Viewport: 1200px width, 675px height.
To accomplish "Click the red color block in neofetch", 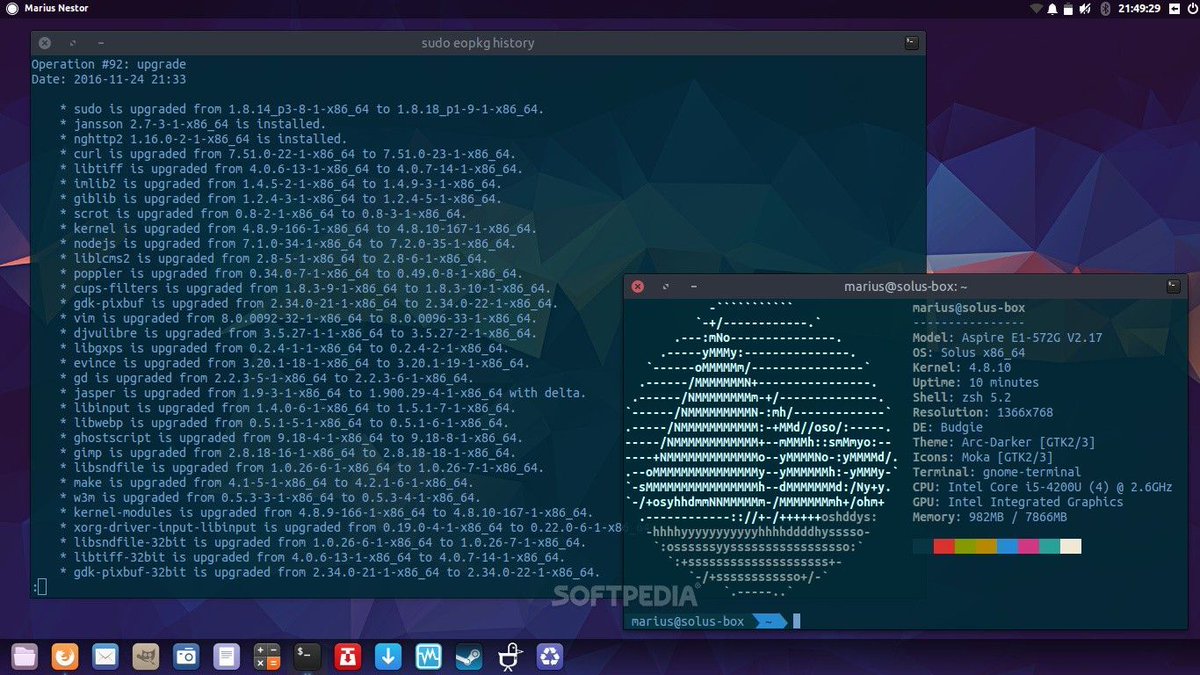I will [x=944, y=547].
